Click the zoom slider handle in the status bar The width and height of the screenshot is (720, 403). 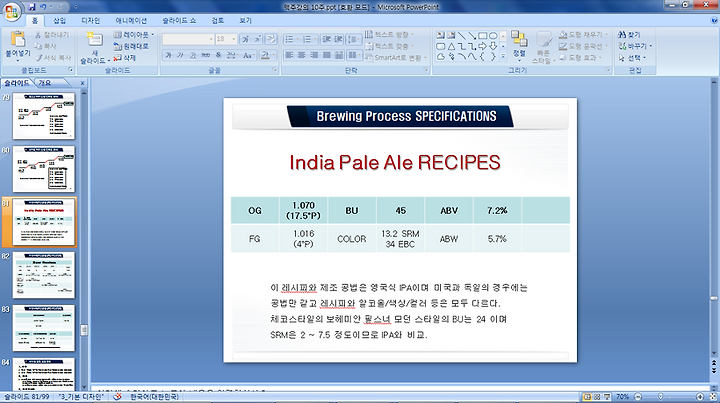point(660,397)
